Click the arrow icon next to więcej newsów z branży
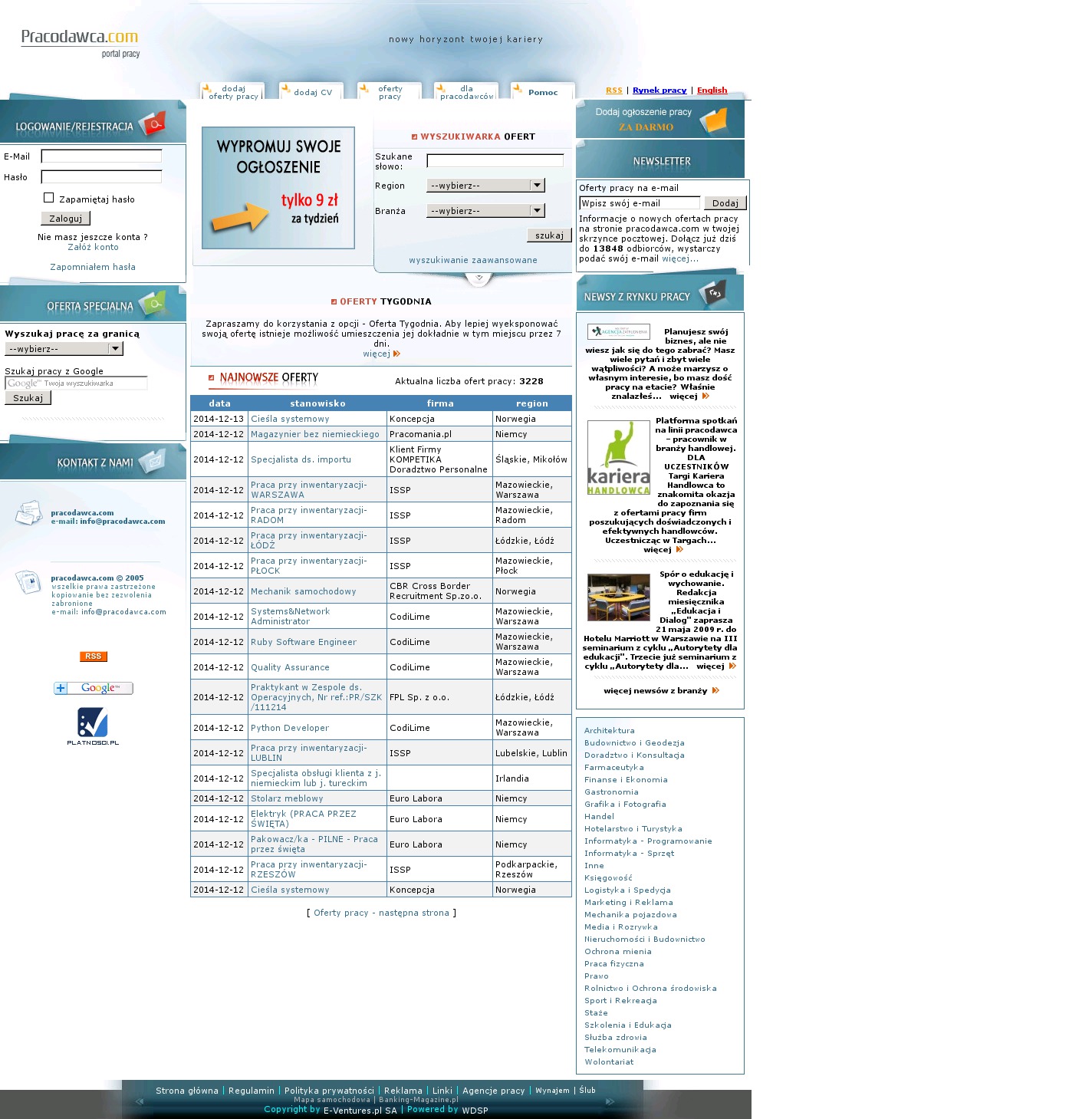Image resolution: width=1092 pixels, height=1119 pixels. click(715, 691)
